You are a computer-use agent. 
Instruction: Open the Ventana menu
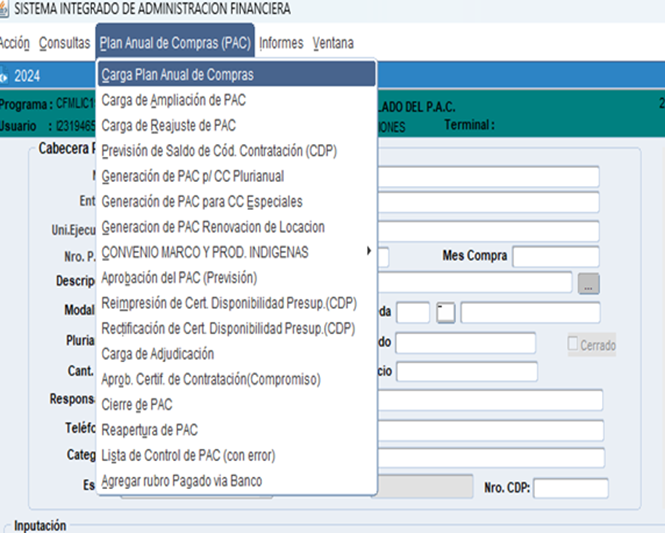(333, 43)
